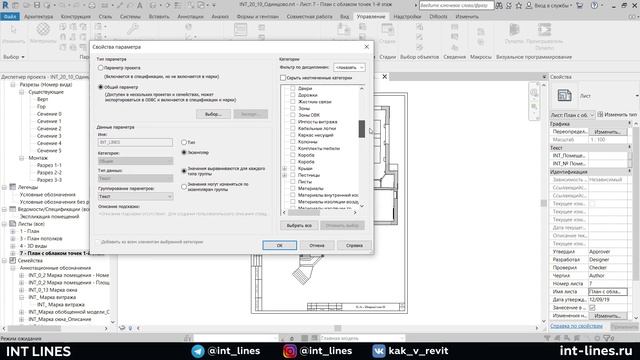Select 'Сечение 3' in project browser

[x=49, y=136]
